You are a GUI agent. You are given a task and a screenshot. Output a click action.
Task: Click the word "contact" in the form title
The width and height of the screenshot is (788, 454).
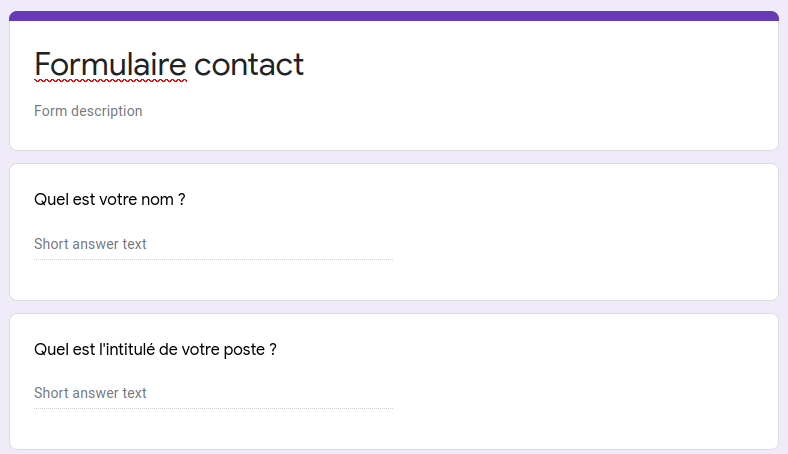(249, 65)
